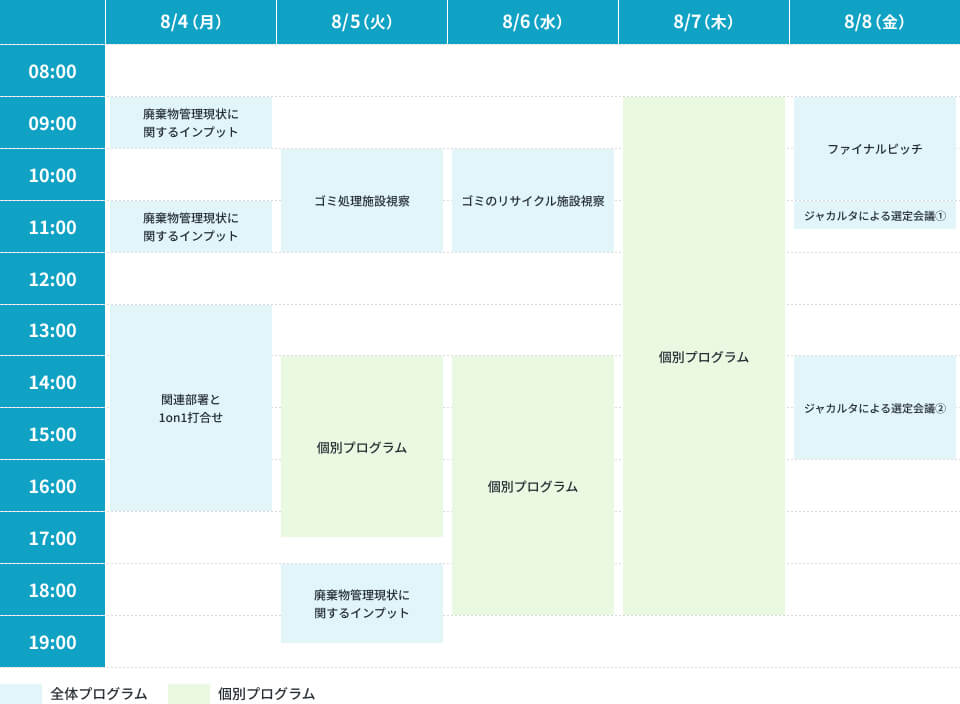This screenshot has width=960, height=704.
Task: Open the ファイナルピッチ block
Action: click(874, 149)
